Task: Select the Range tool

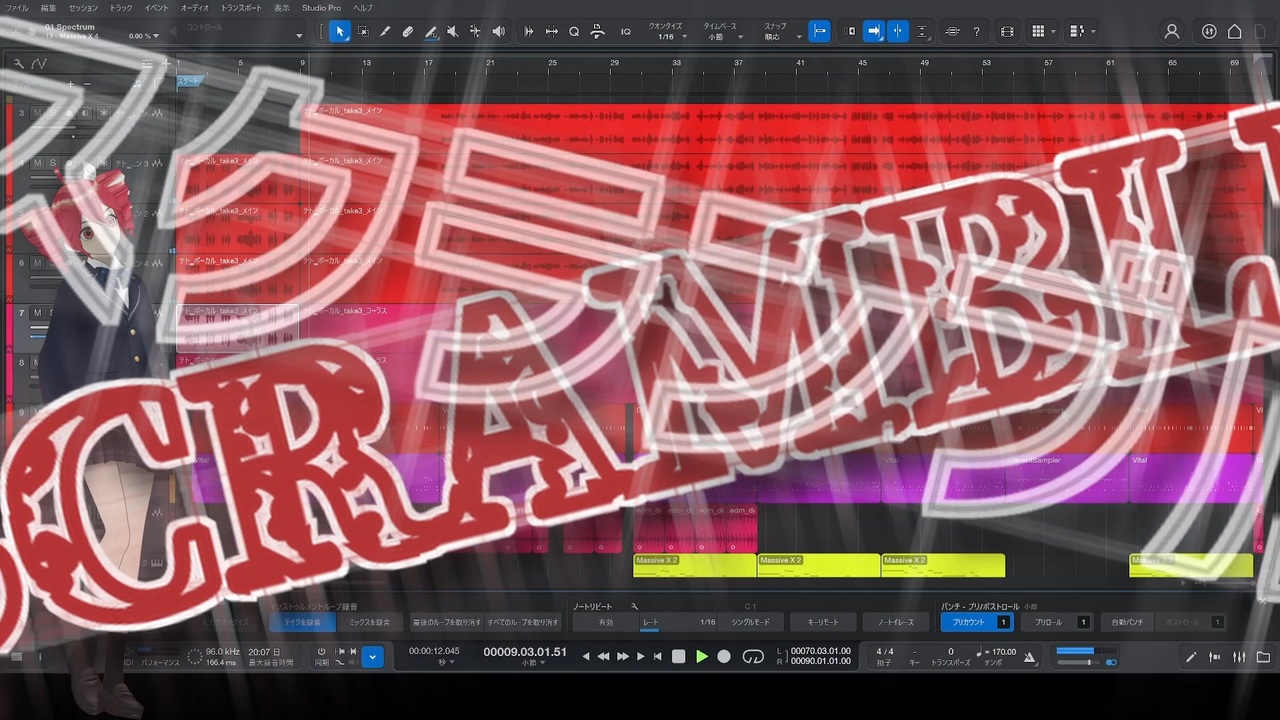Action: (362, 32)
